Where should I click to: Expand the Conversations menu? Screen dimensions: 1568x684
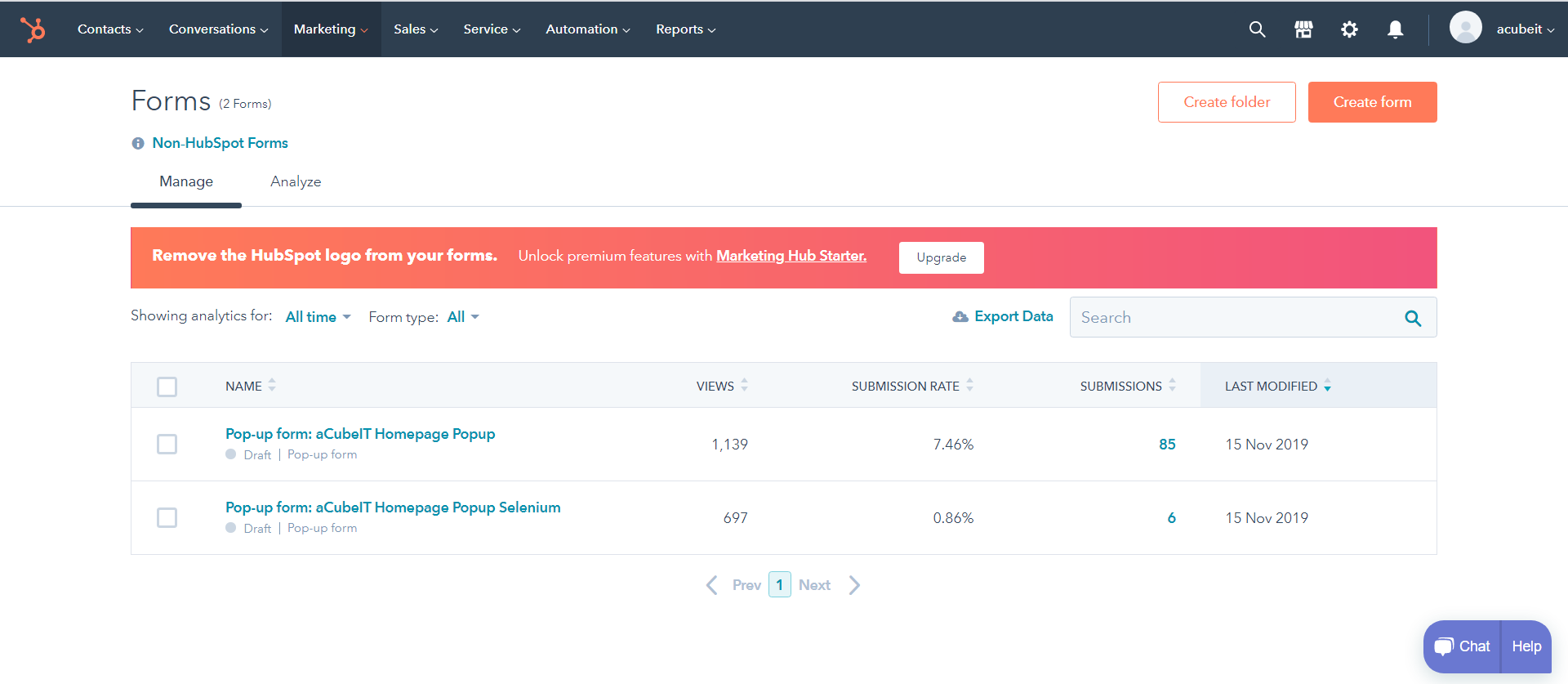(x=218, y=29)
